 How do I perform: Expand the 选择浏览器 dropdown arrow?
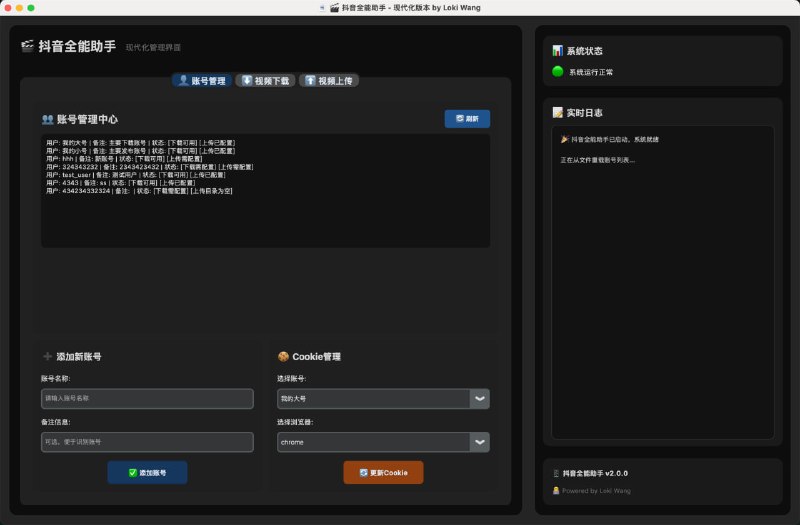(480, 441)
